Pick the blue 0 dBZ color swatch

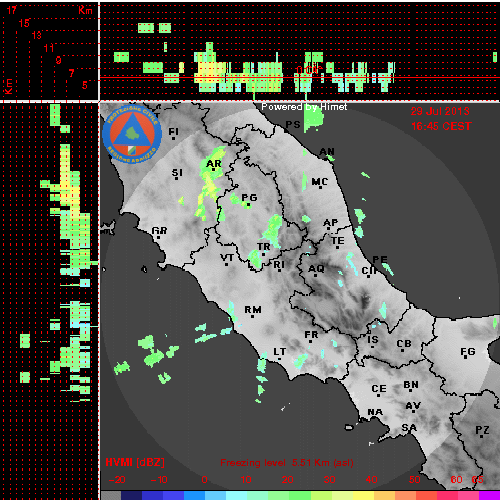pyautogui.click(x=195, y=495)
